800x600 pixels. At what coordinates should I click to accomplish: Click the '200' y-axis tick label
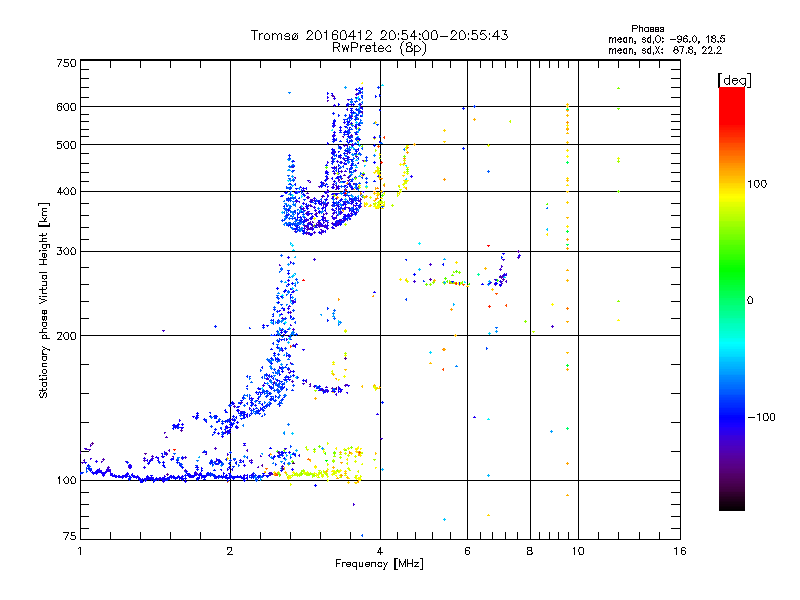click(66, 336)
